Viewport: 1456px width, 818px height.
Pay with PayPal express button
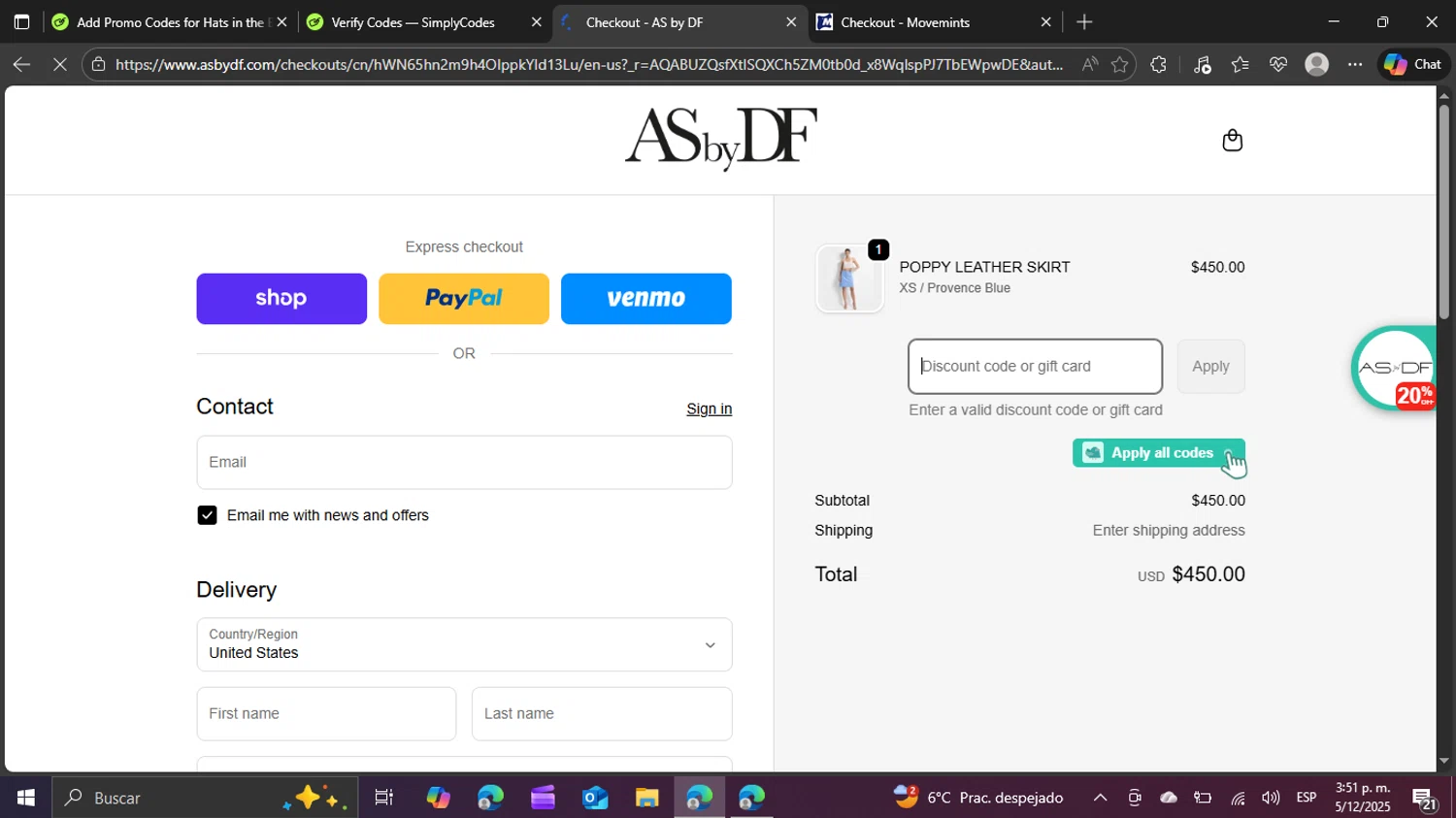(464, 299)
